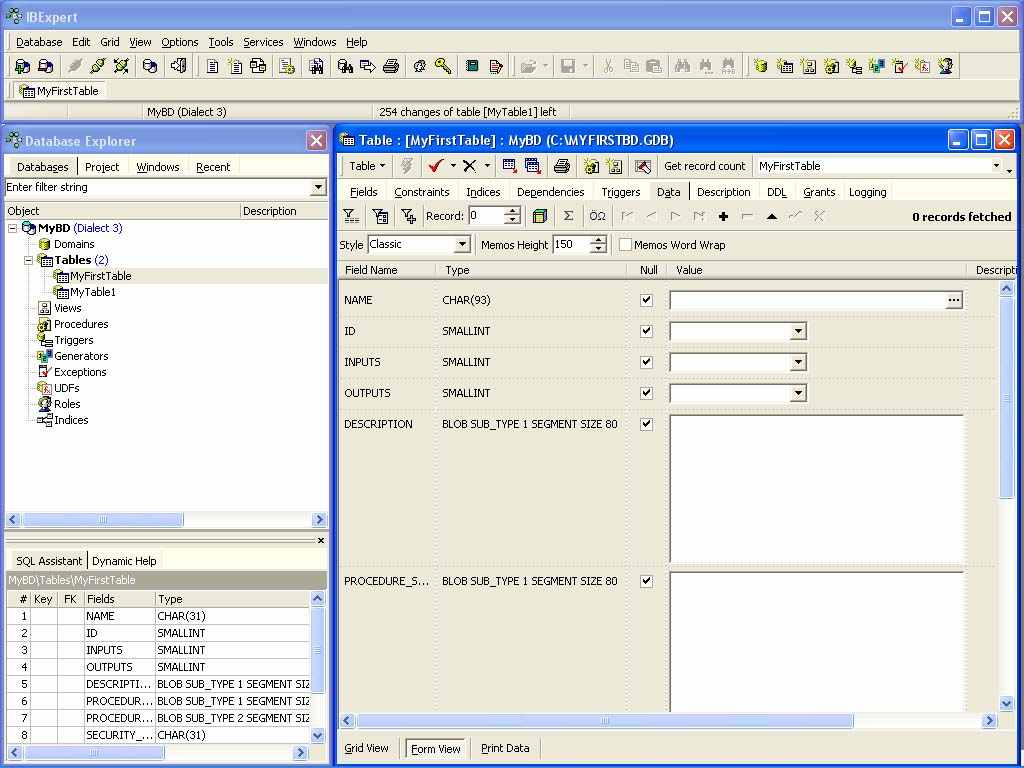Click the green Commit checkmark in Table toolbar

pos(436,166)
